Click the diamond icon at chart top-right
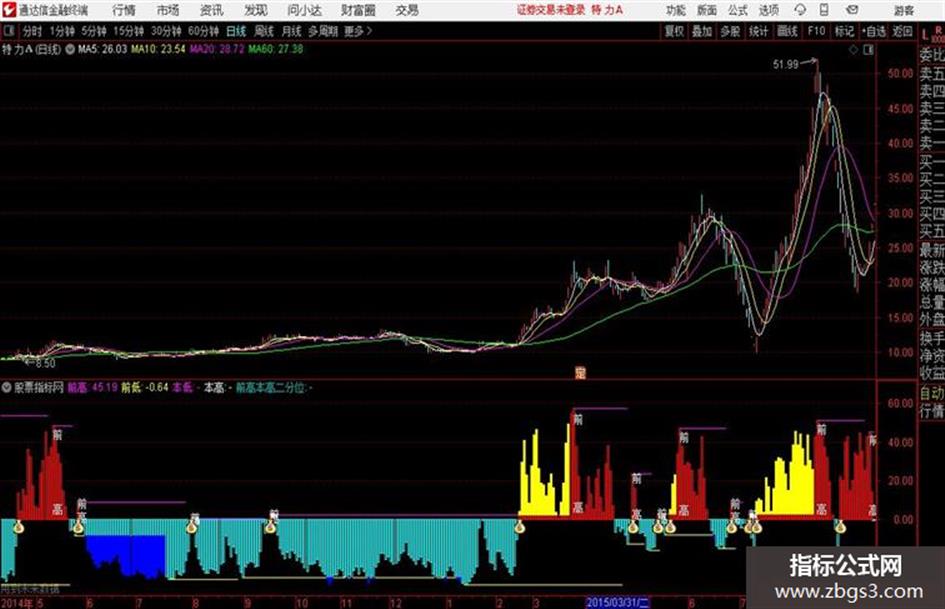Image resolution: width=945 pixels, height=609 pixels. (x=853, y=50)
